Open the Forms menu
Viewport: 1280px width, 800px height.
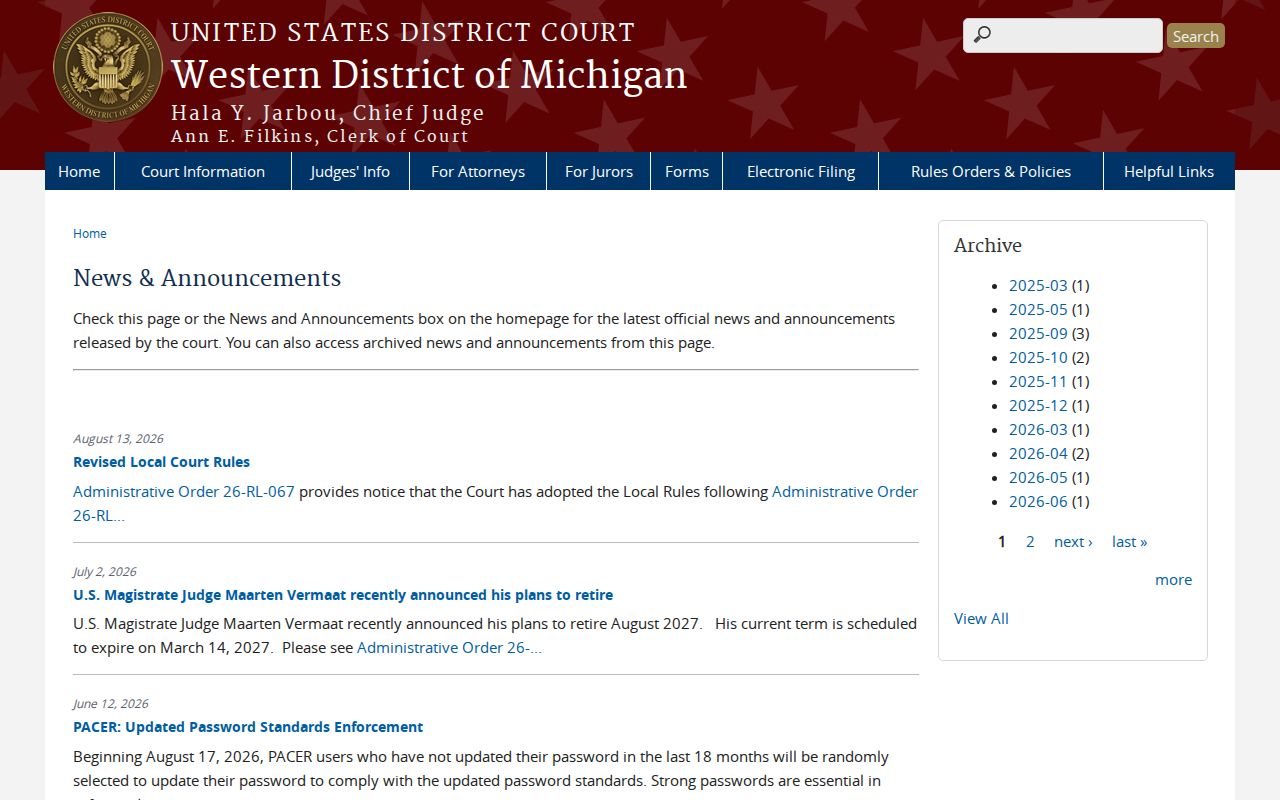click(687, 171)
